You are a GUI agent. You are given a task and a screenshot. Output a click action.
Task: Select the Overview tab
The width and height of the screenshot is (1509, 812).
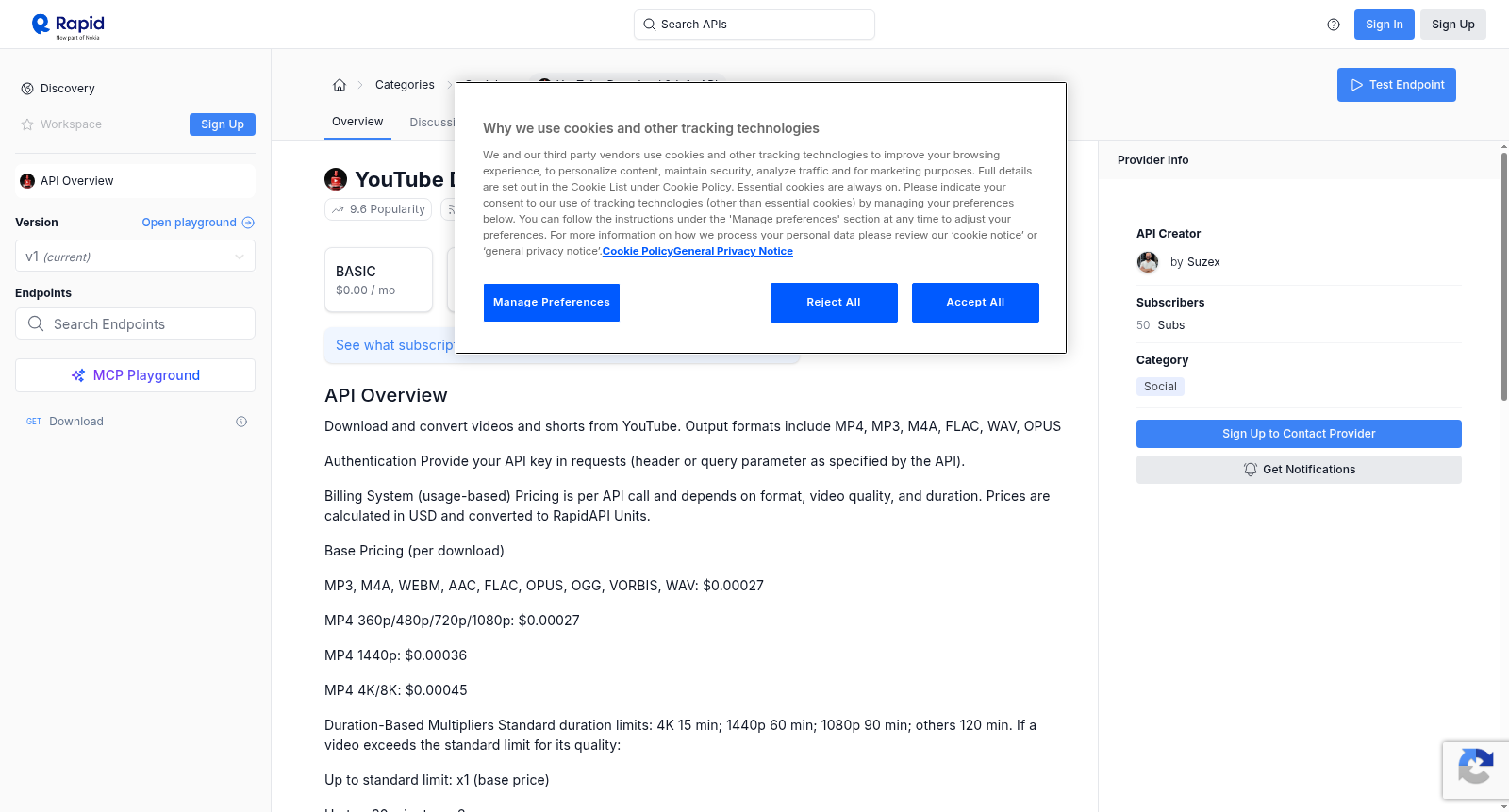point(357,122)
